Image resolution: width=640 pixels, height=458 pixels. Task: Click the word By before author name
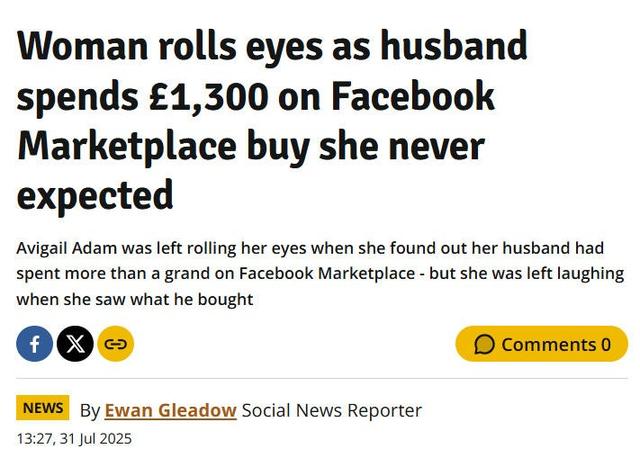point(90,411)
